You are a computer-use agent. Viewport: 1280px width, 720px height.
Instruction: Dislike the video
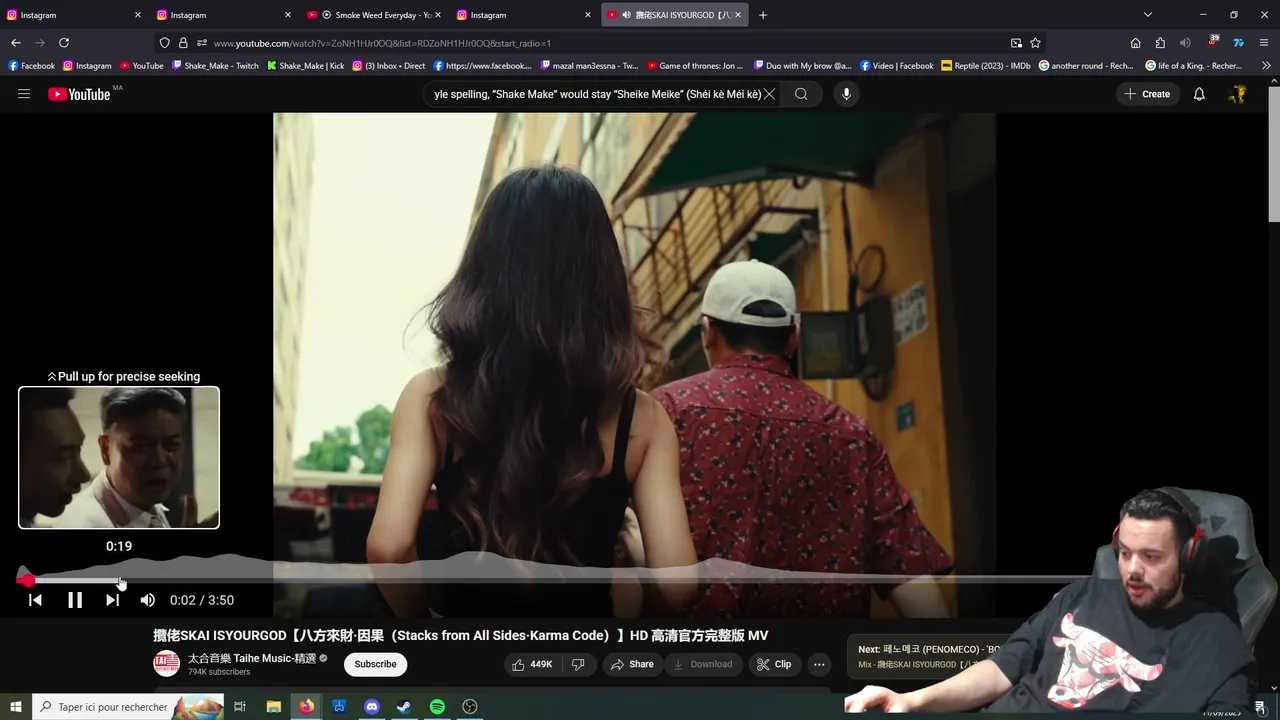578,664
